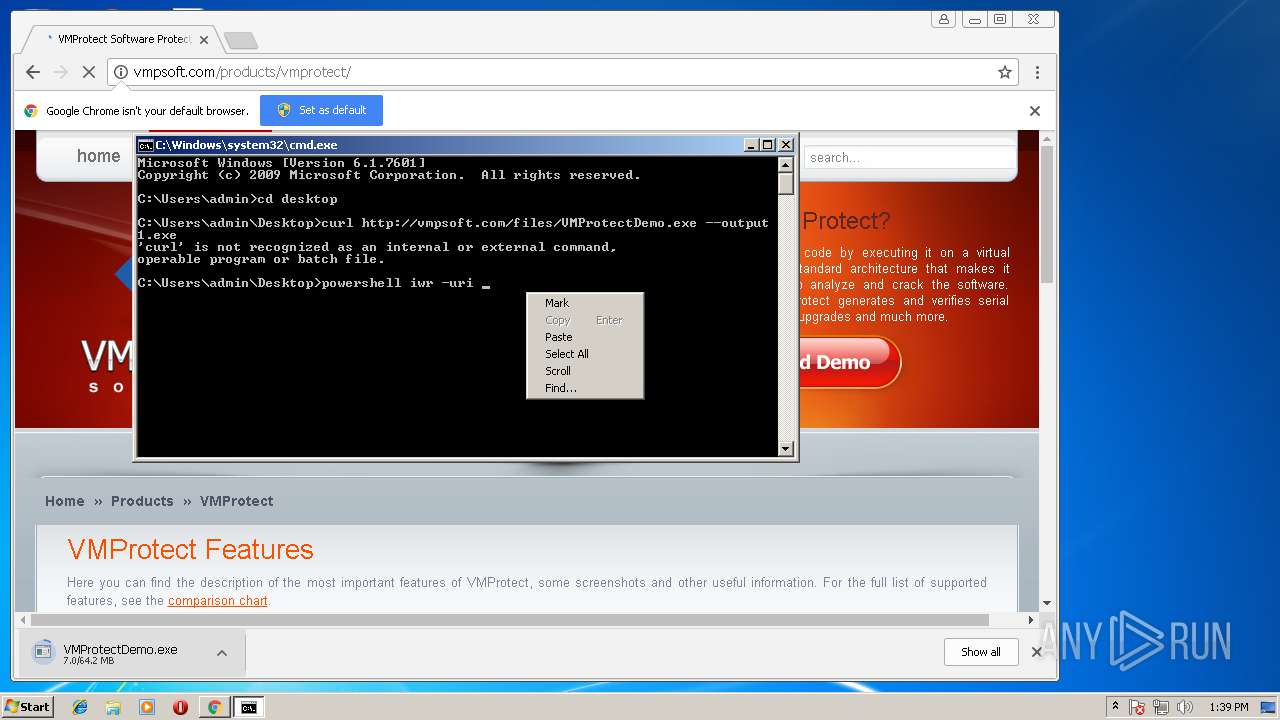Click the website search field
This screenshot has height=720, width=1280.
coord(910,157)
